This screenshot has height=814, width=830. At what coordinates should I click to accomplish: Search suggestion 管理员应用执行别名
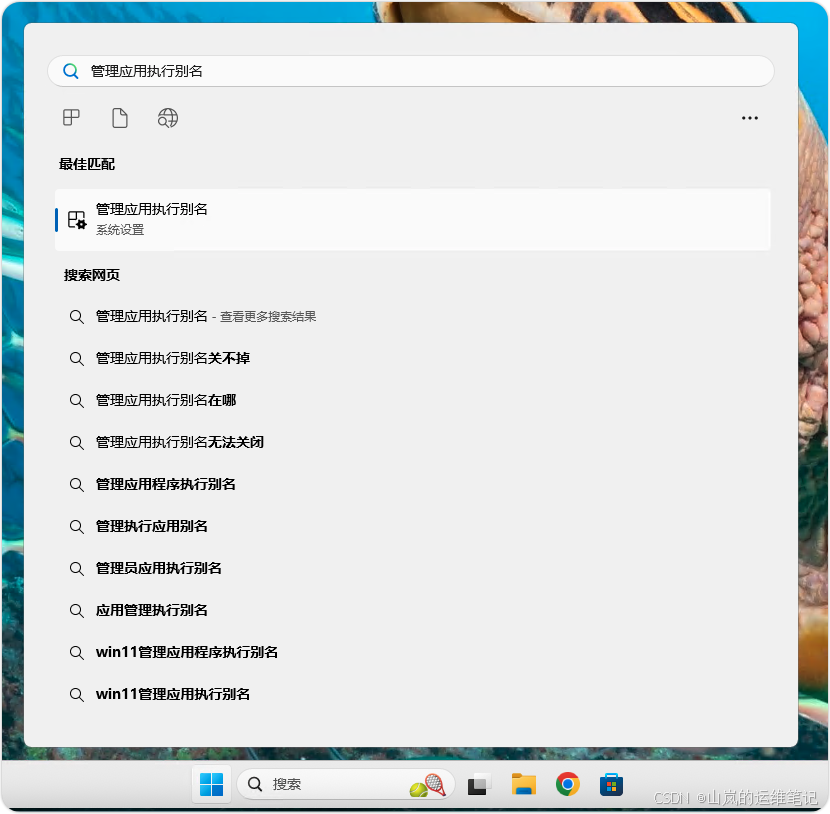pos(159,567)
